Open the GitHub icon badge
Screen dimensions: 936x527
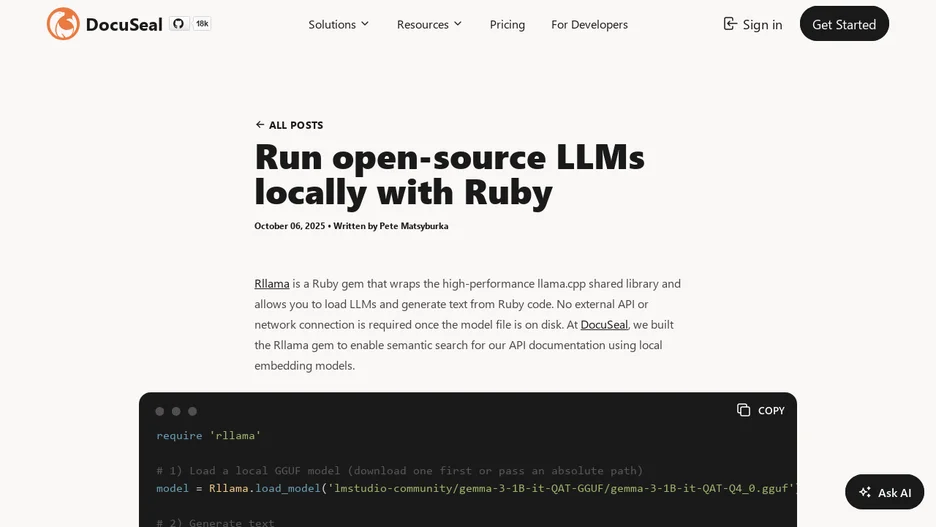click(x=178, y=24)
